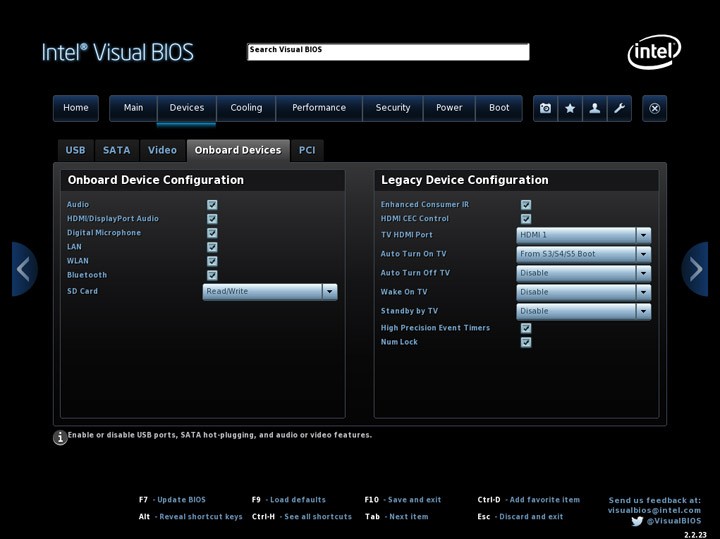Uncheck HDMI CEC Control
720x539 pixels.
526,219
